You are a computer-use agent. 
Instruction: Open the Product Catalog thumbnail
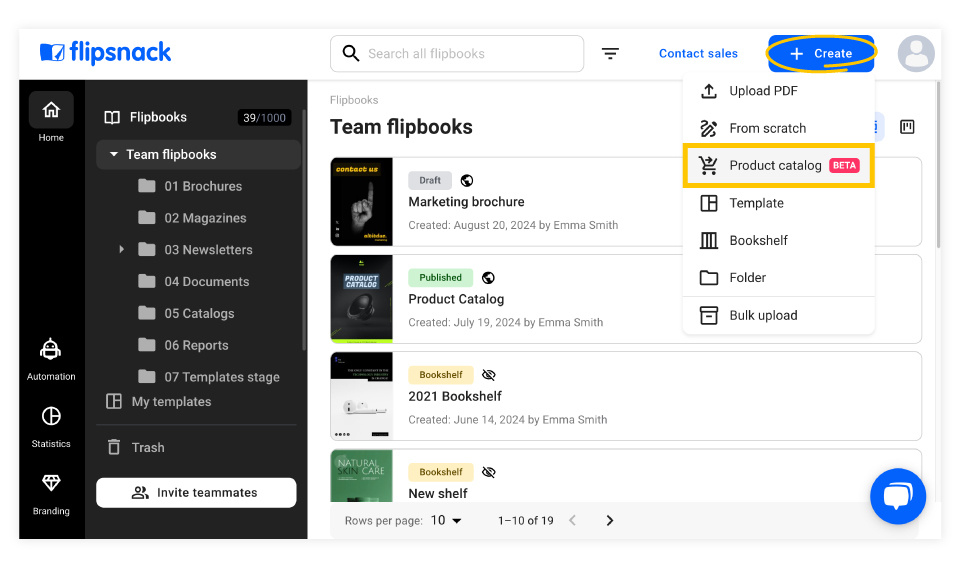[362, 299]
